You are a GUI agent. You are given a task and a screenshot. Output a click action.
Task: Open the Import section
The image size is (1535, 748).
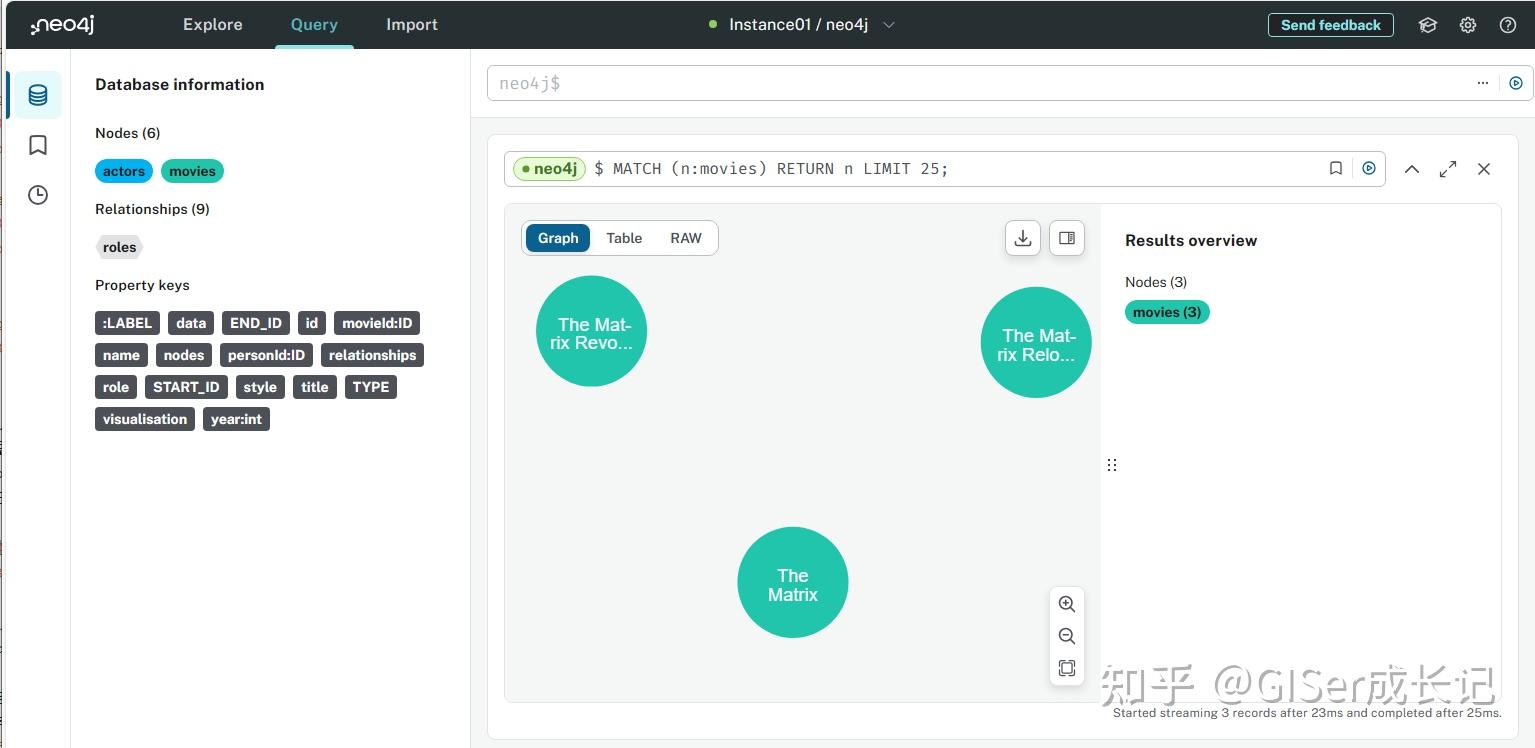click(x=411, y=24)
